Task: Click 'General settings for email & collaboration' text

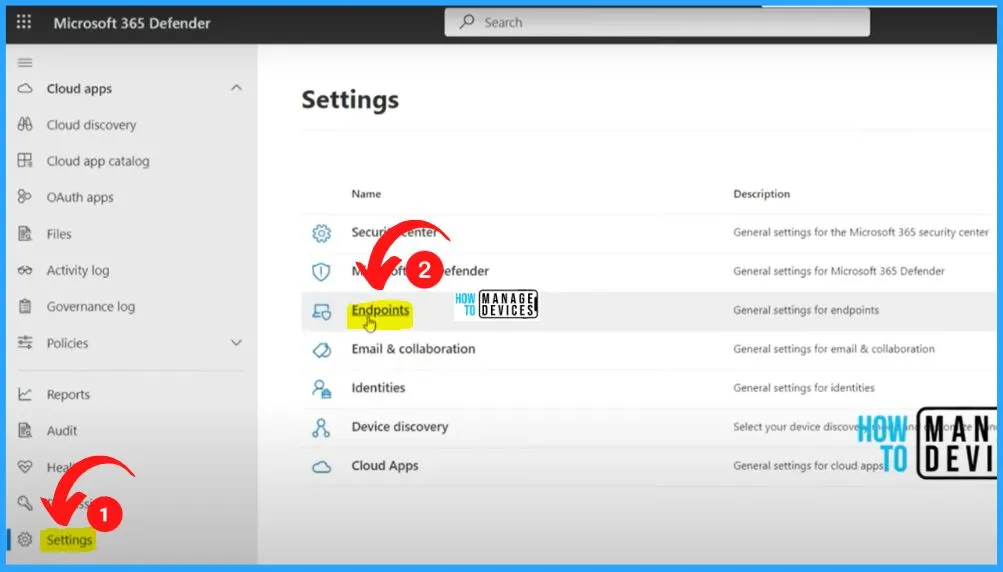Action: [x=833, y=349]
